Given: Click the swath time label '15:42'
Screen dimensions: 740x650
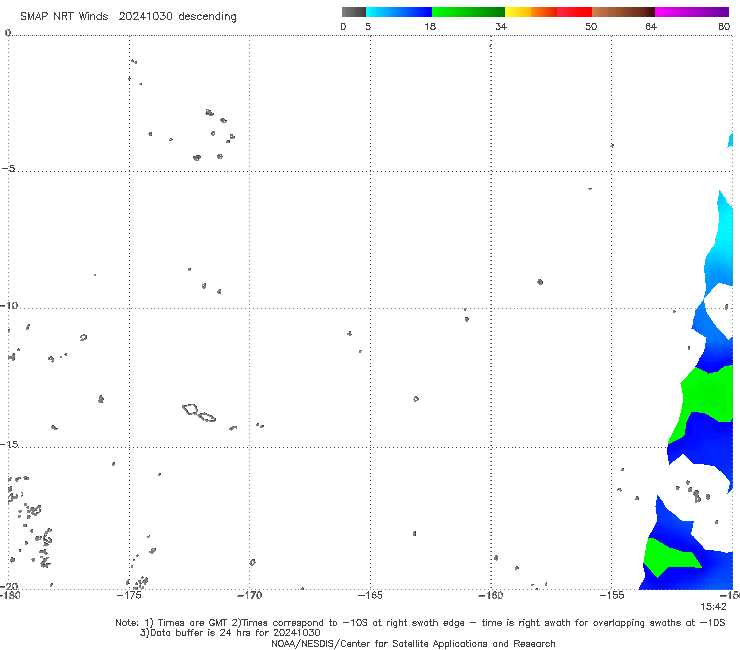Looking at the screenshot, I should (x=713, y=607).
